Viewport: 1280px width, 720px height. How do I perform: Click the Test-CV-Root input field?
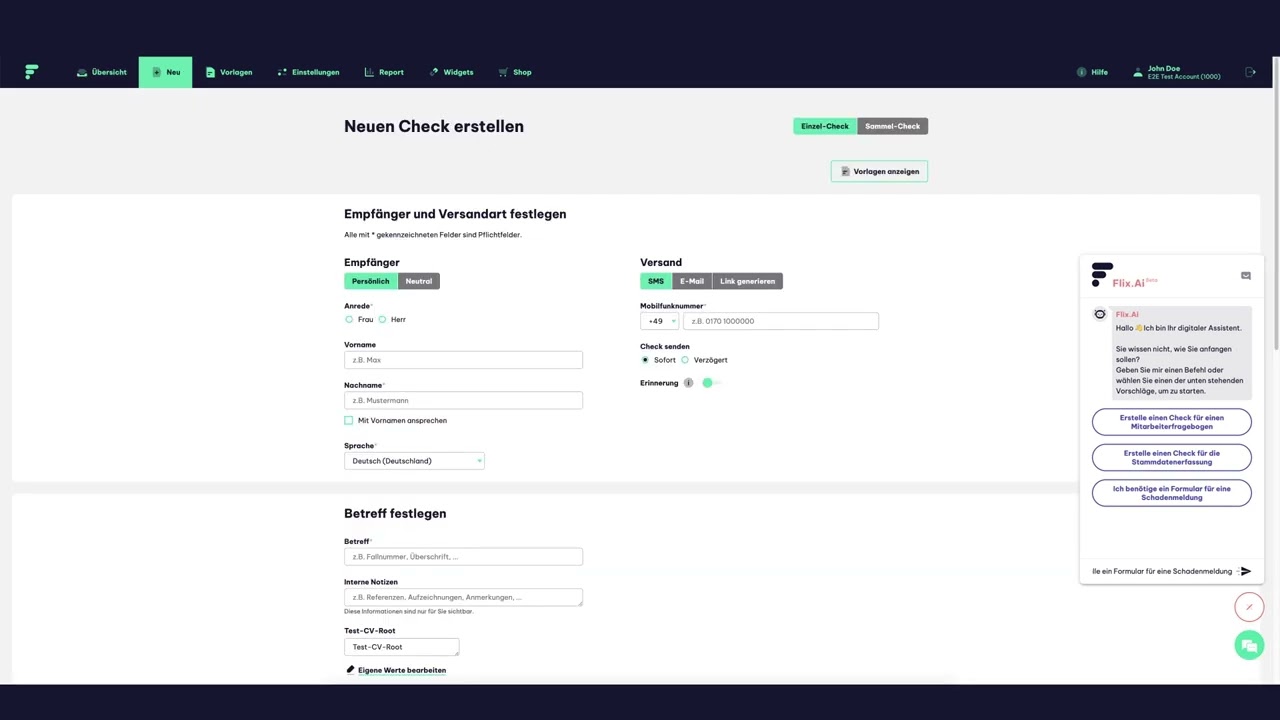pyautogui.click(x=401, y=647)
